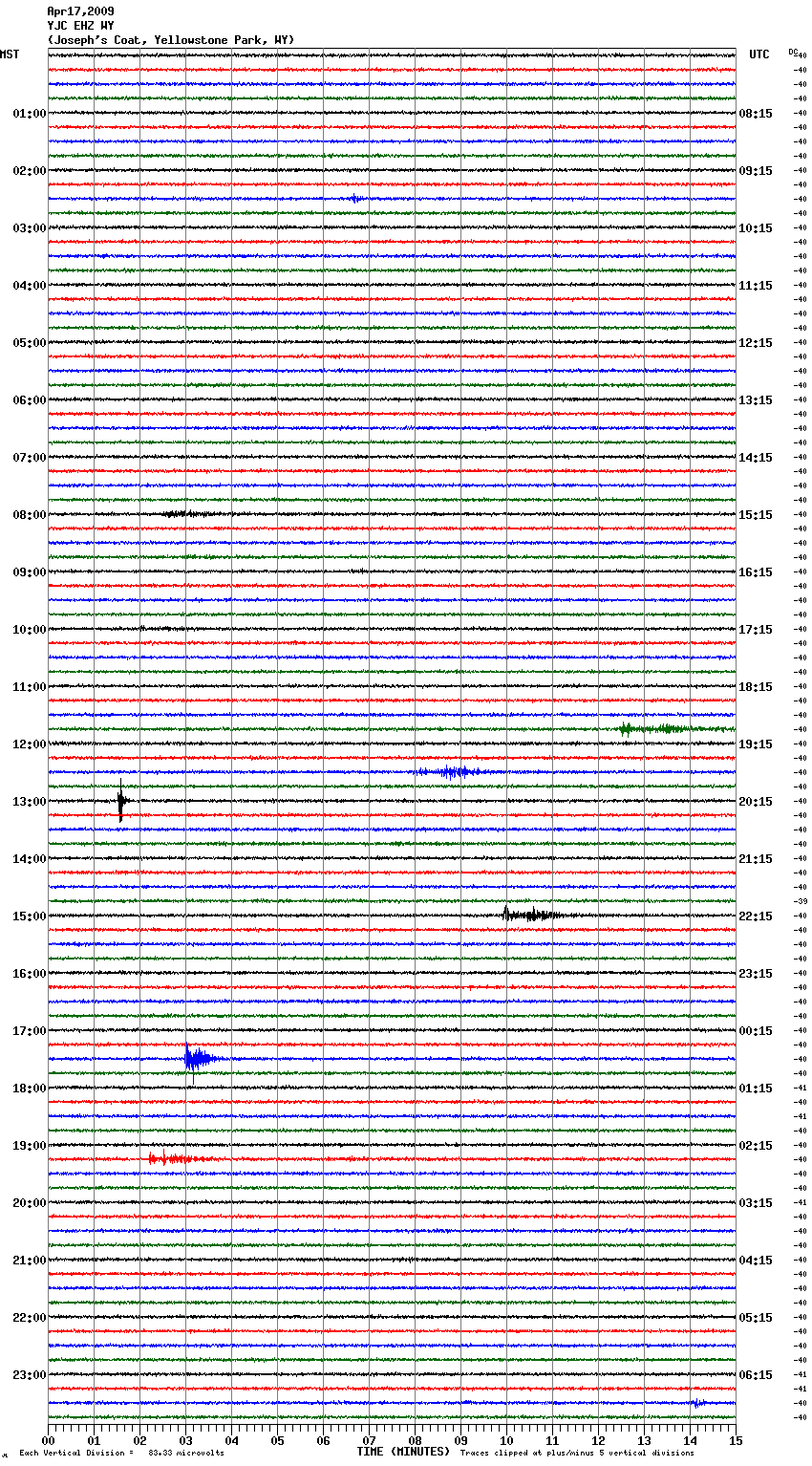Image resolution: width=812 pixels, height=1466 pixels.
Task: Select the 17:00 MST time label
Action: [30, 1031]
